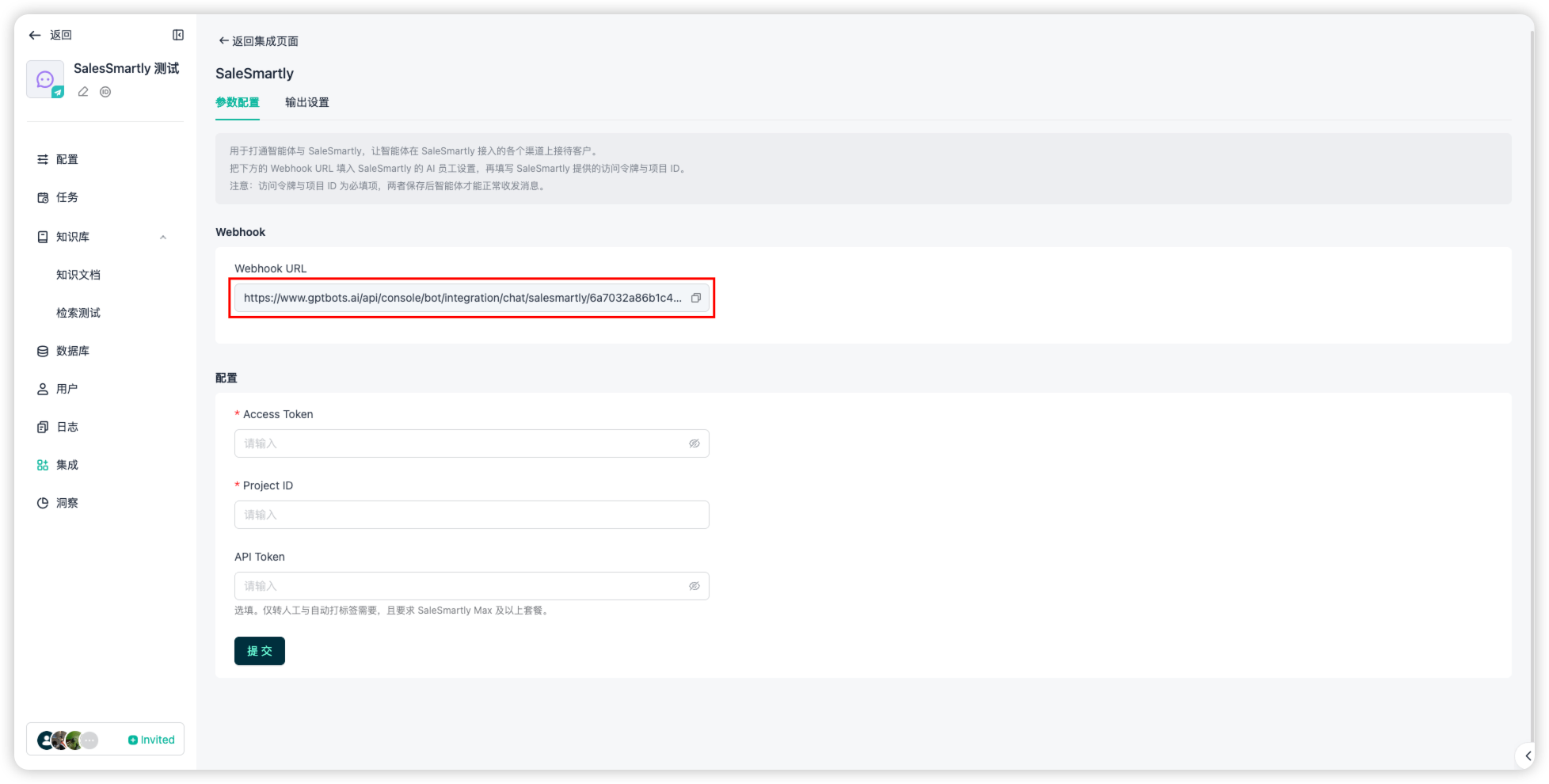Click the back arrow icon beside 返回
1549x784 pixels.
click(35, 35)
